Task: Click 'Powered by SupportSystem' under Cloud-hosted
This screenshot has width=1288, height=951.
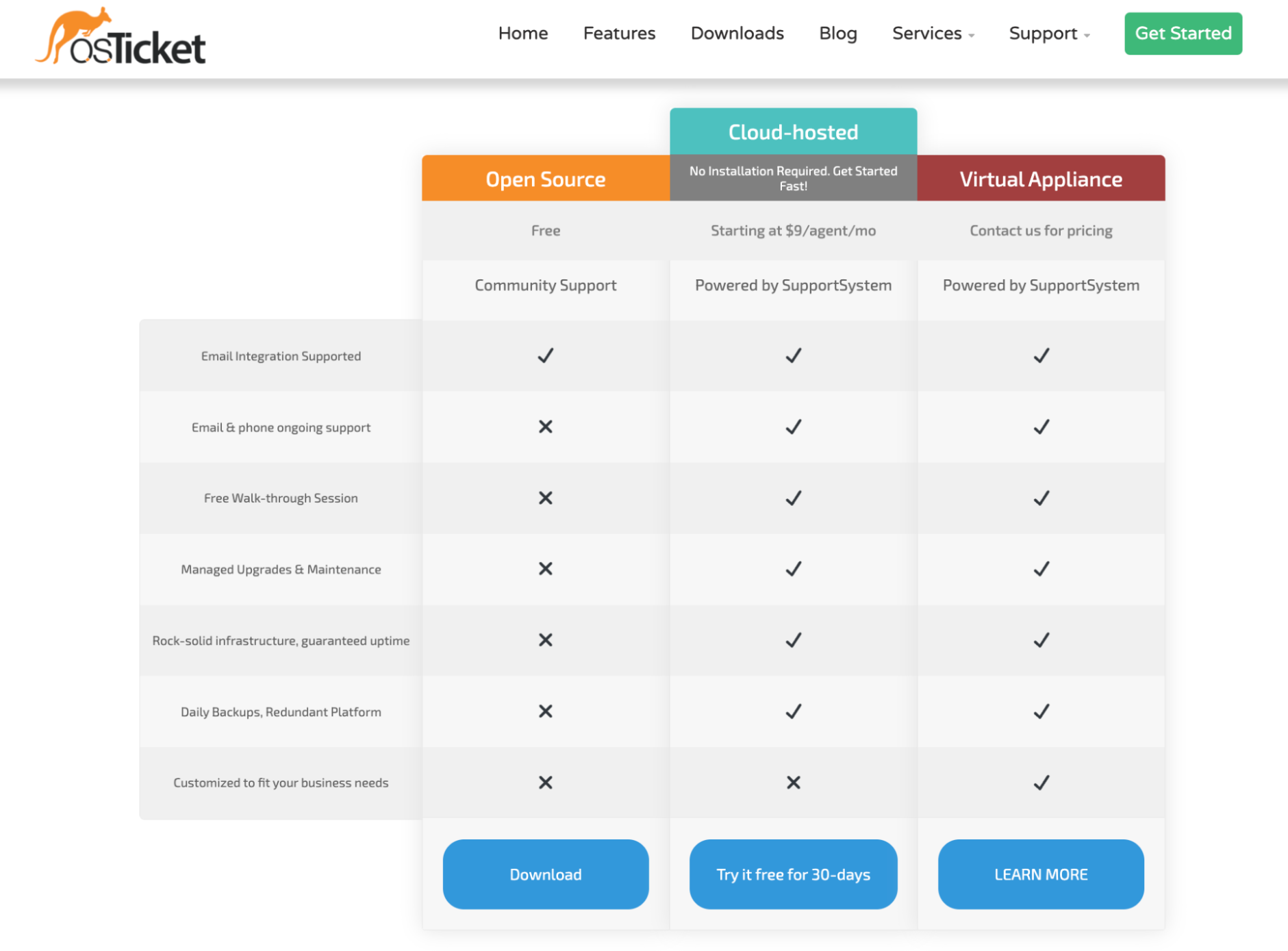Action: coord(793,286)
